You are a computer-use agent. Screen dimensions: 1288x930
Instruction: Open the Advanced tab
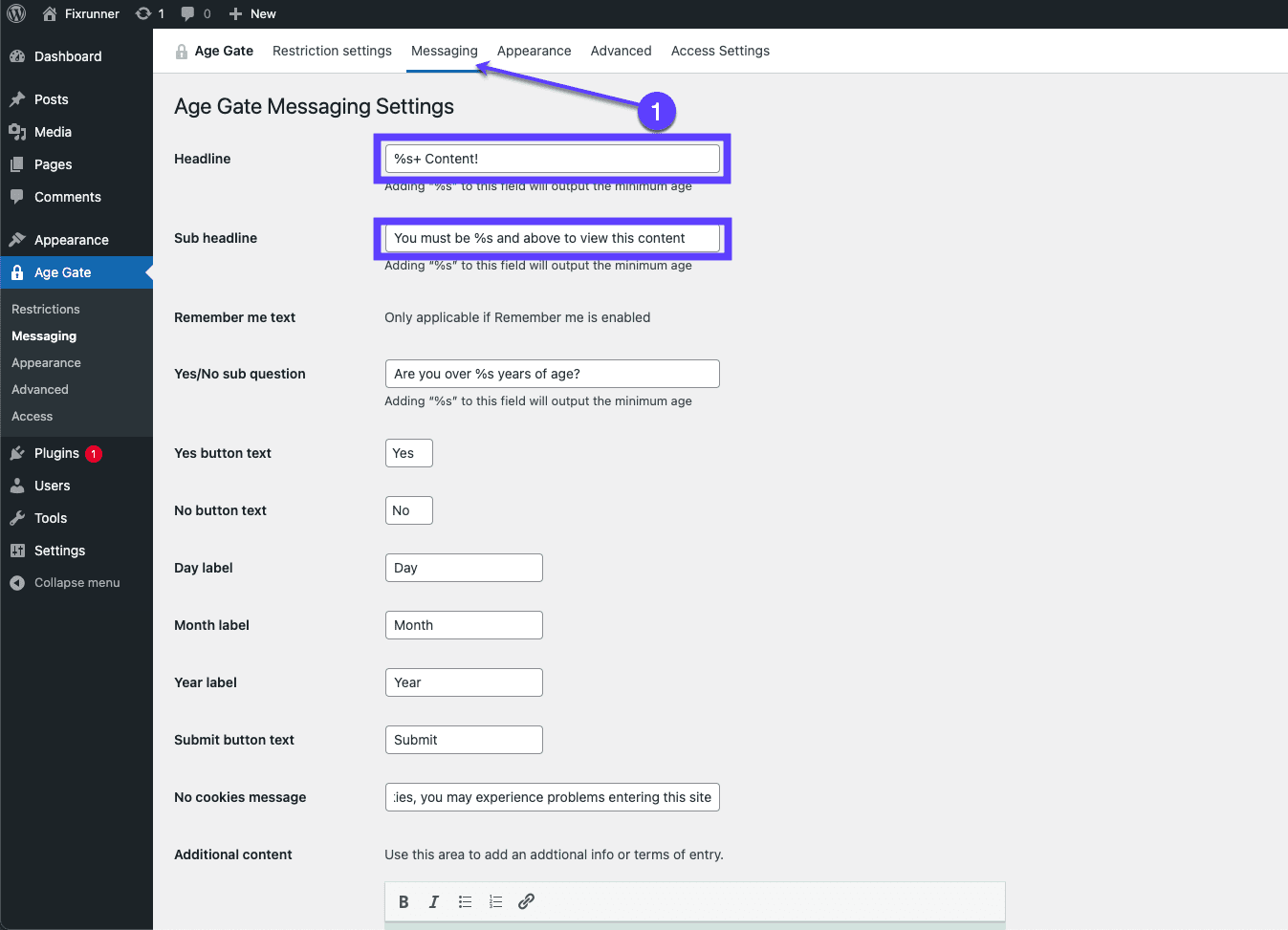coord(621,51)
